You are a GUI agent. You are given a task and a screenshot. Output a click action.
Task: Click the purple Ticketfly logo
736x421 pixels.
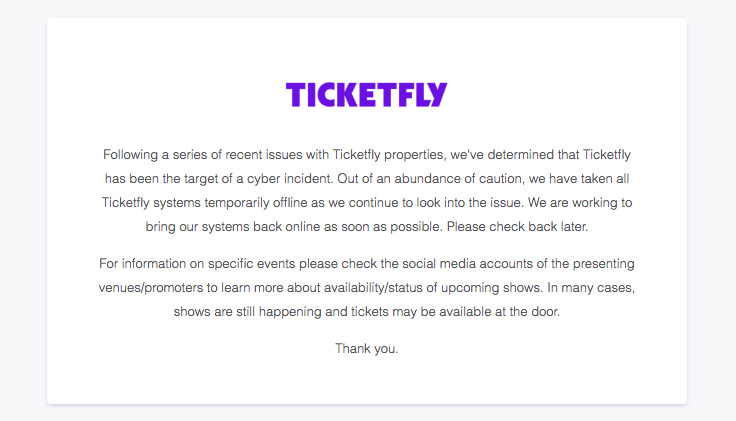pos(367,95)
